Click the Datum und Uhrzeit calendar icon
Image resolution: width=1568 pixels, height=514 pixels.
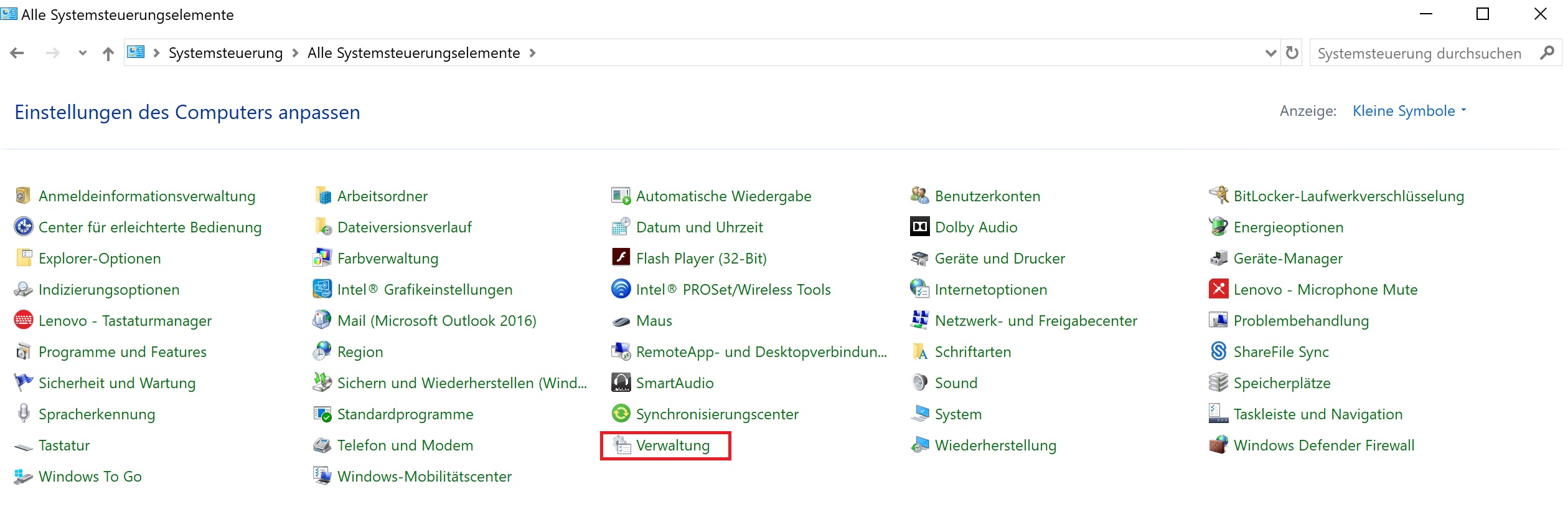[x=621, y=227]
